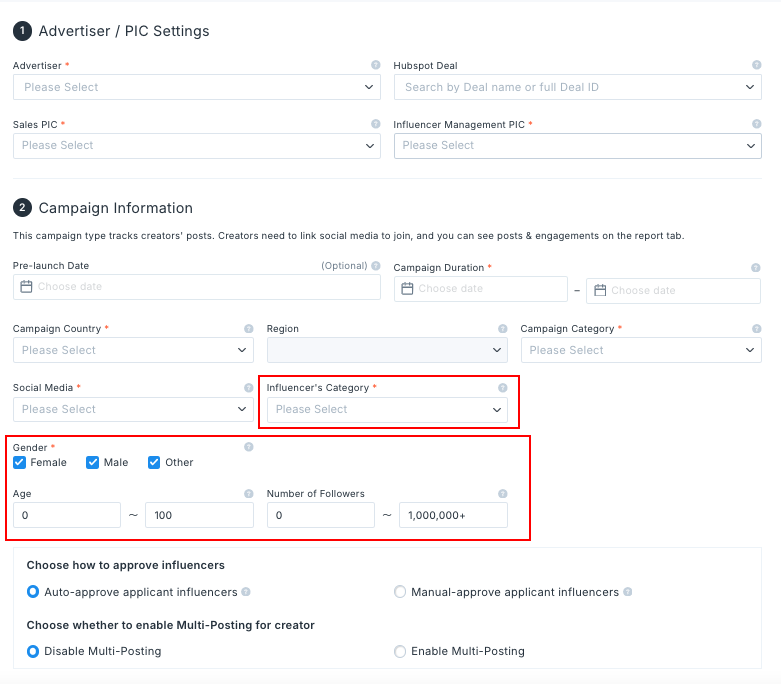Select Manual-approve applicant influencers option
The width and height of the screenshot is (781, 684).
coord(401,592)
